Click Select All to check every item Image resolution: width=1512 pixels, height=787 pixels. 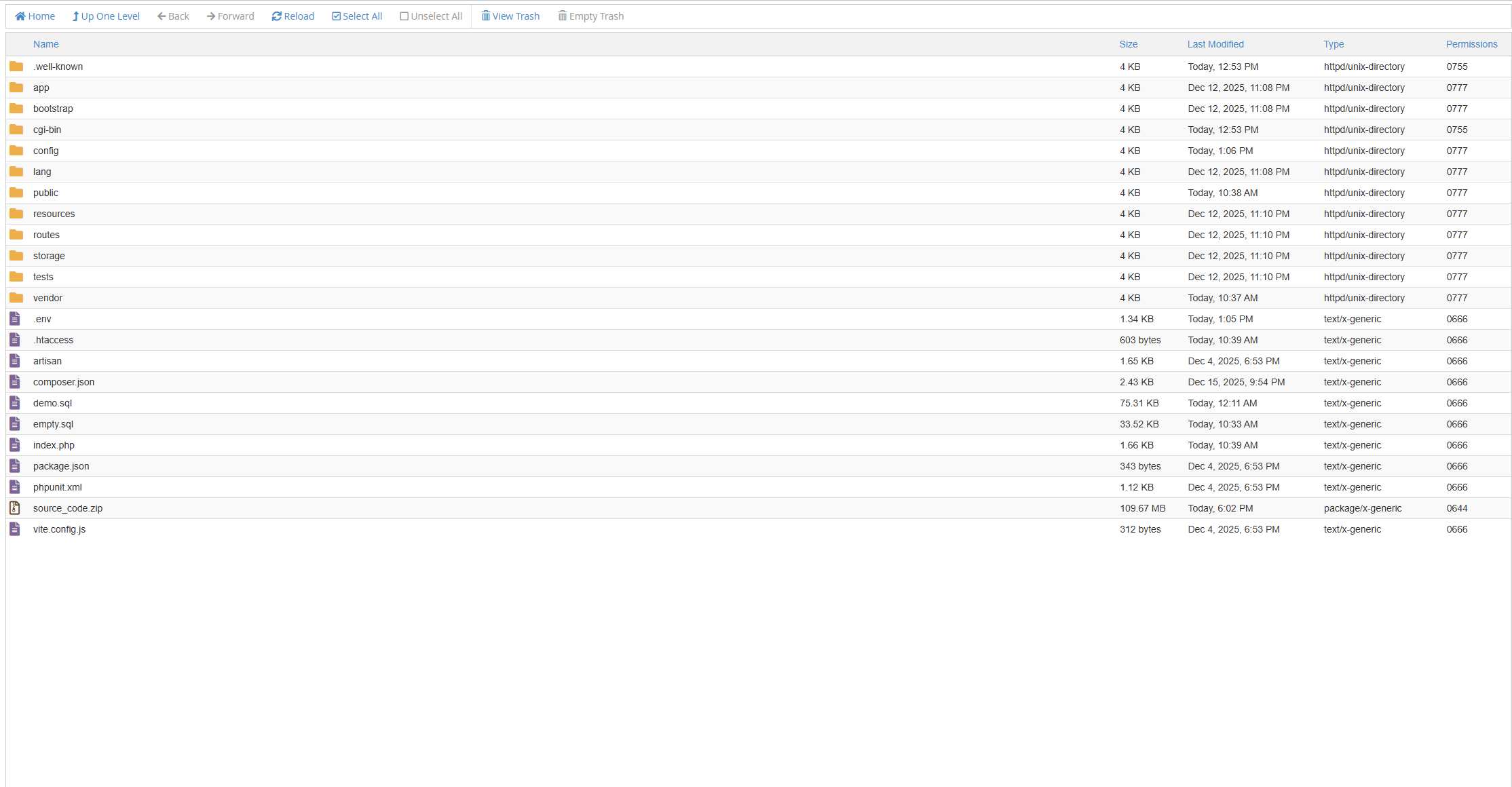(356, 16)
